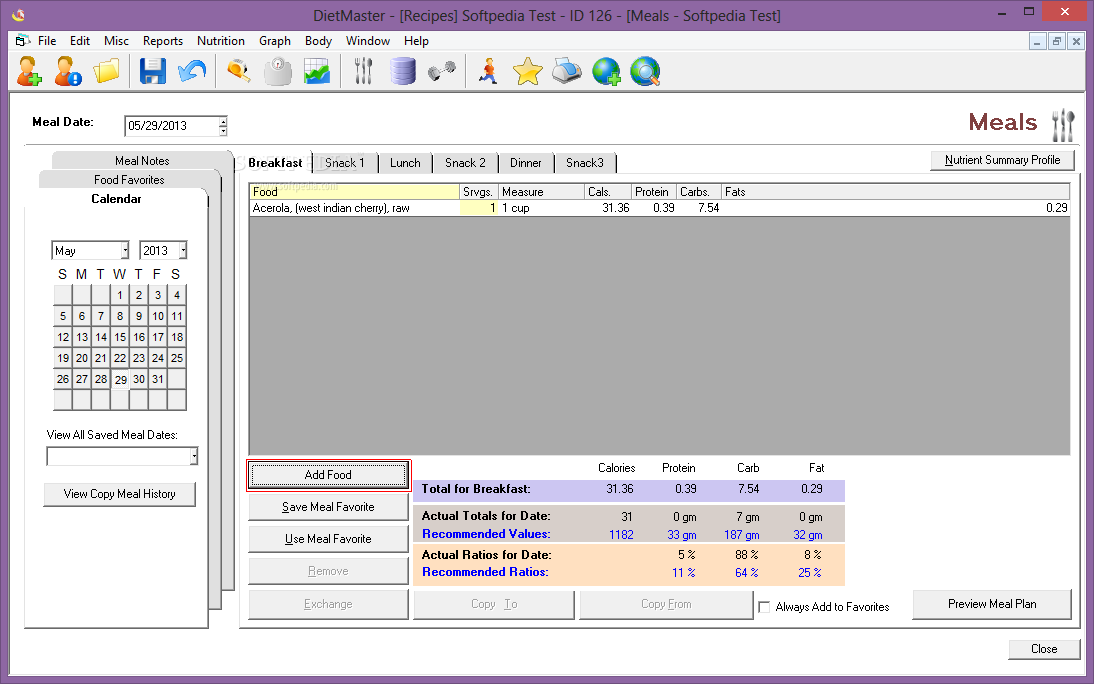Open user info icon with blue badge
The image size is (1094, 684).
tap(68, 71)
